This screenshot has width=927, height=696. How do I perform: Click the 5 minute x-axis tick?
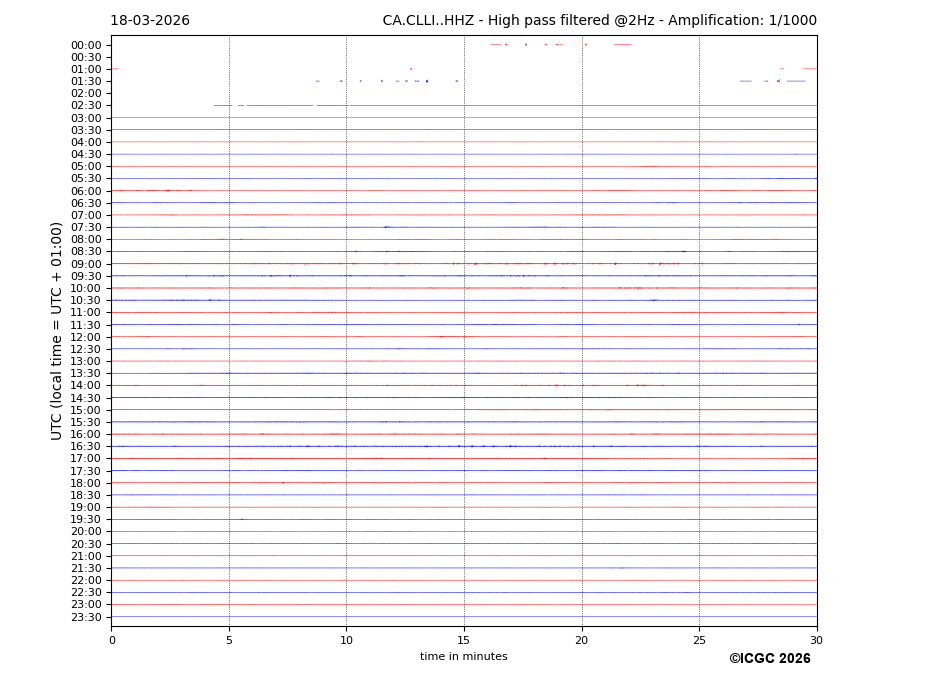click(x=229, y=640)
